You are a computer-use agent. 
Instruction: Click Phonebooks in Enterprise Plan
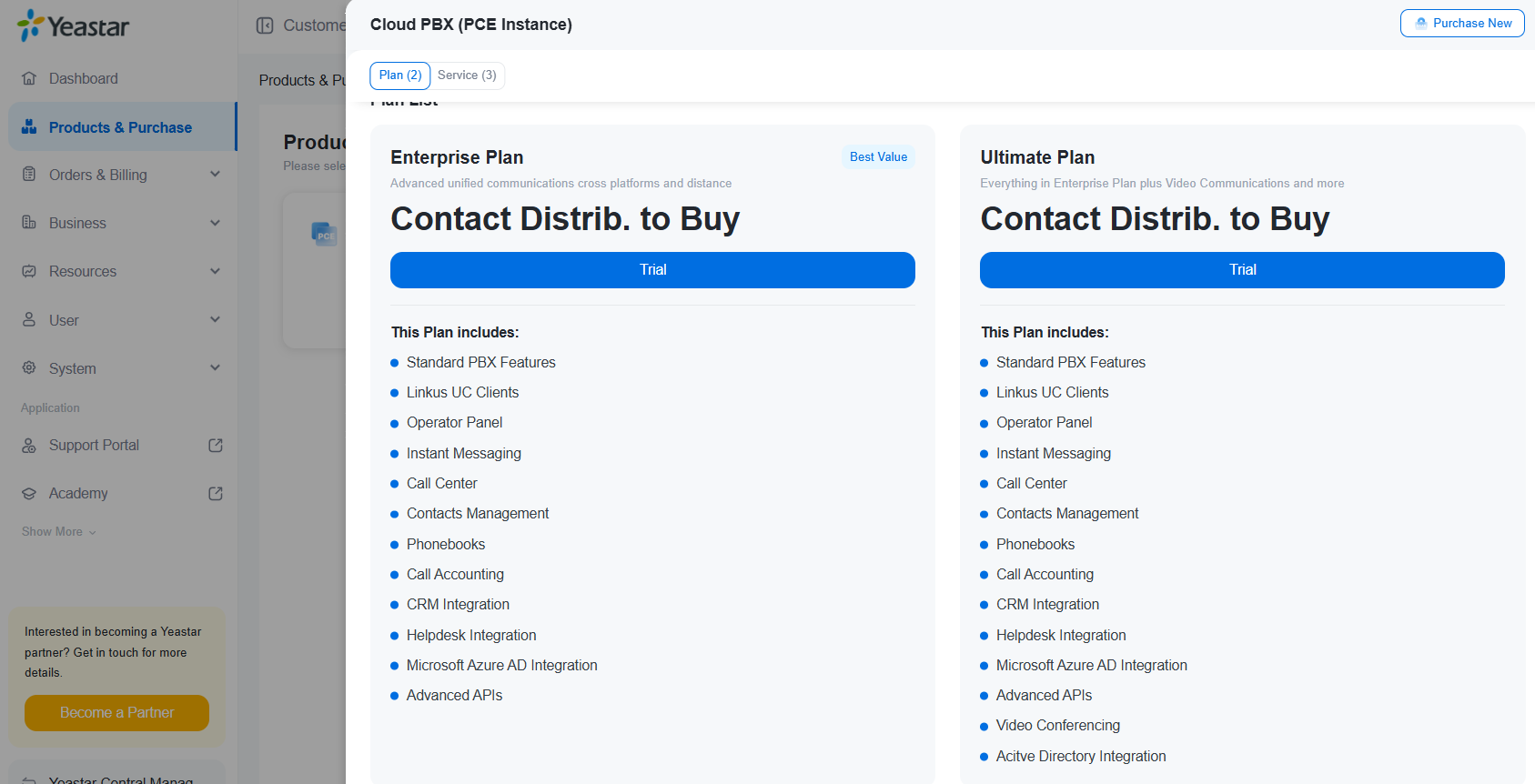click(x=446, y=545)
